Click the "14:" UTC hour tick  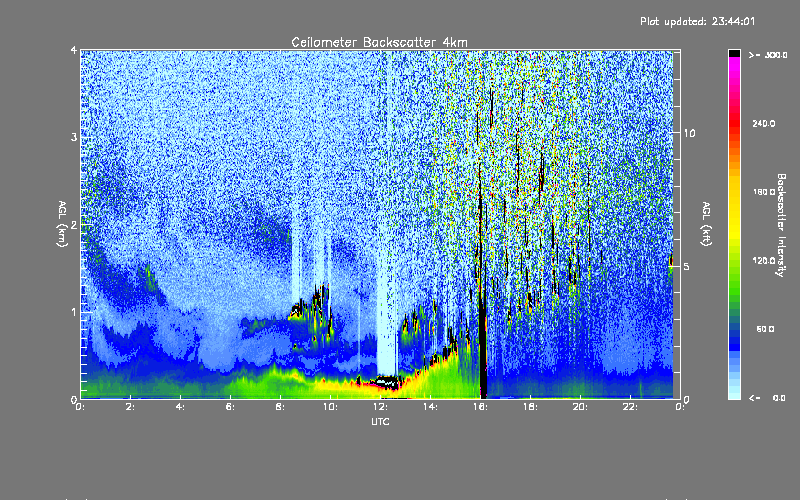click(430, 407)
